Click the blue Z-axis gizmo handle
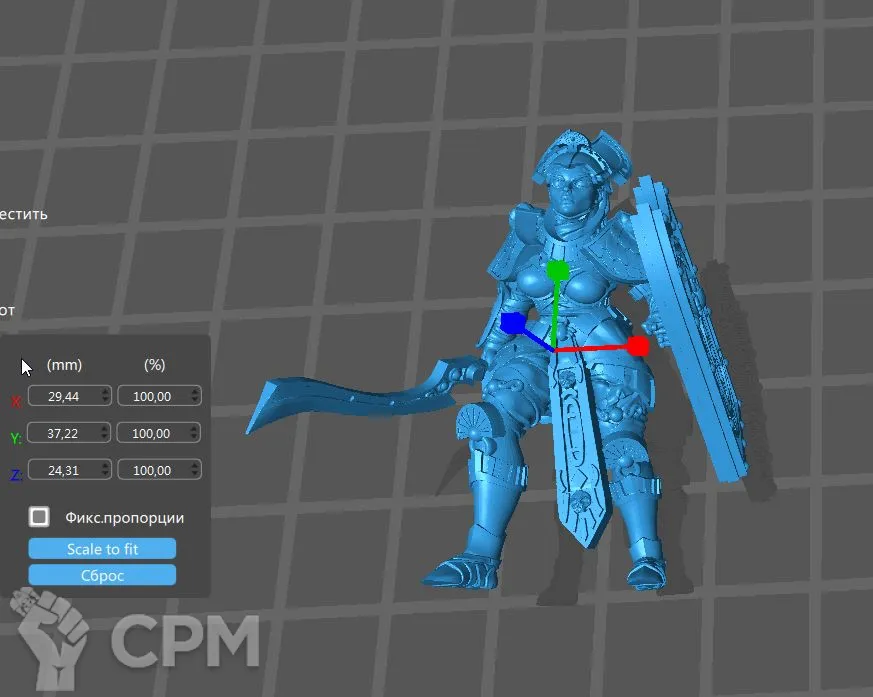Image resolution: width=873 pixels, height=697 pixels. [513, 323]
